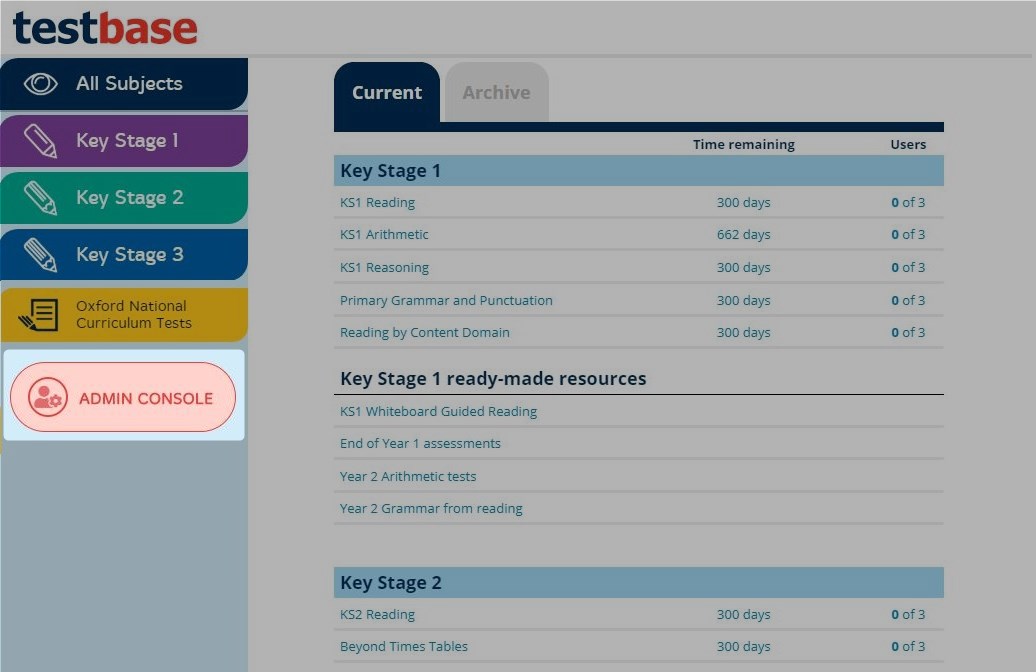The image size is (1036, 672).
Task: Open the KS1 Arithmetic link
Action: (384, 235)
